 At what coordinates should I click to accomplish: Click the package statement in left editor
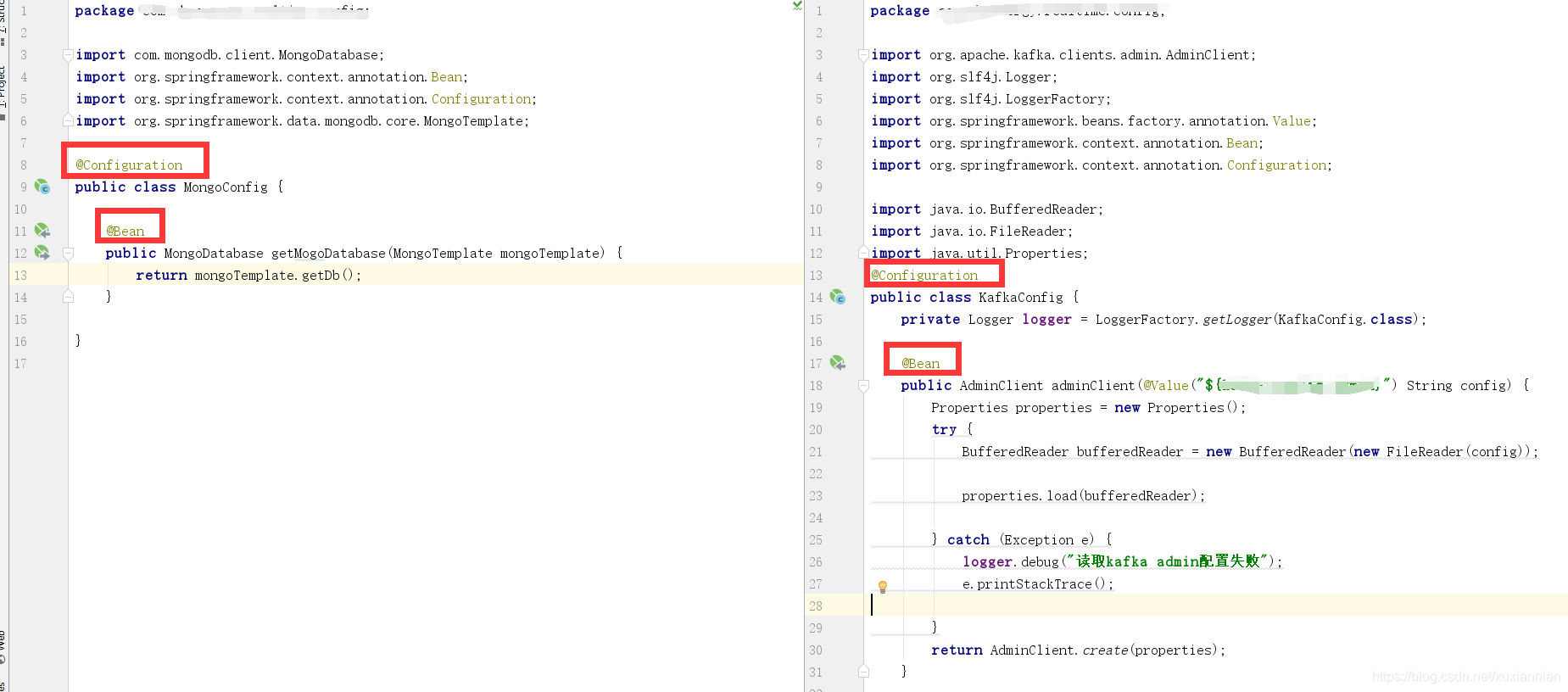click(x=222, y=10)
